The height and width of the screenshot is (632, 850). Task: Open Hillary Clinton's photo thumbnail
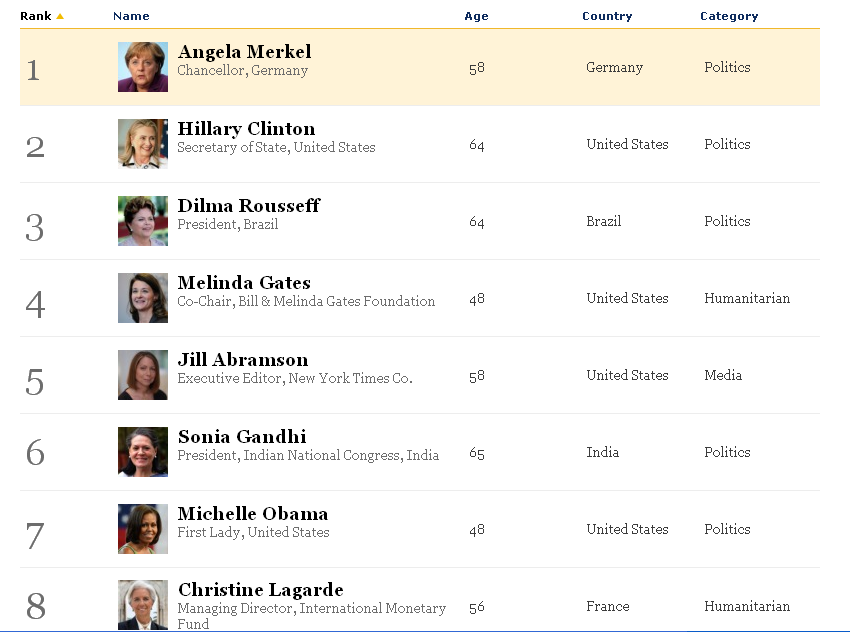pyautogui.click(x=143, y=144)
